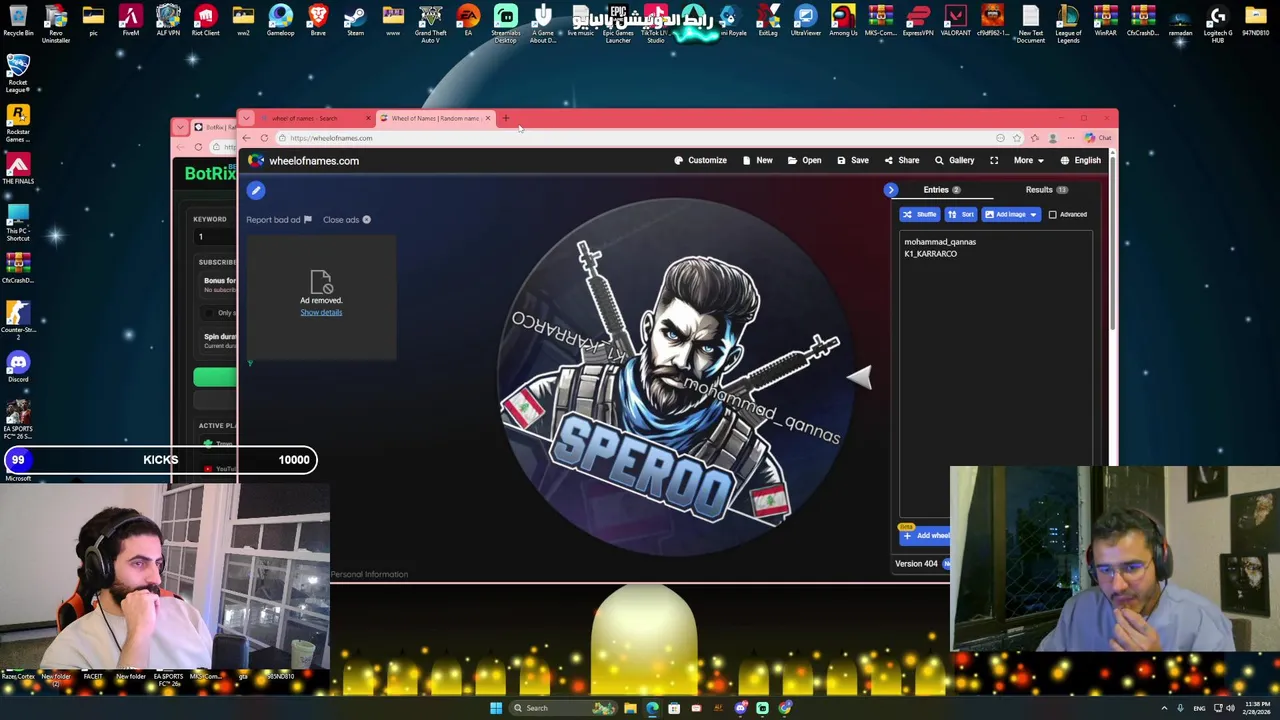Share the wheel
The width and height of the screenshot is (1280, 720).
[x=902, y=160]
